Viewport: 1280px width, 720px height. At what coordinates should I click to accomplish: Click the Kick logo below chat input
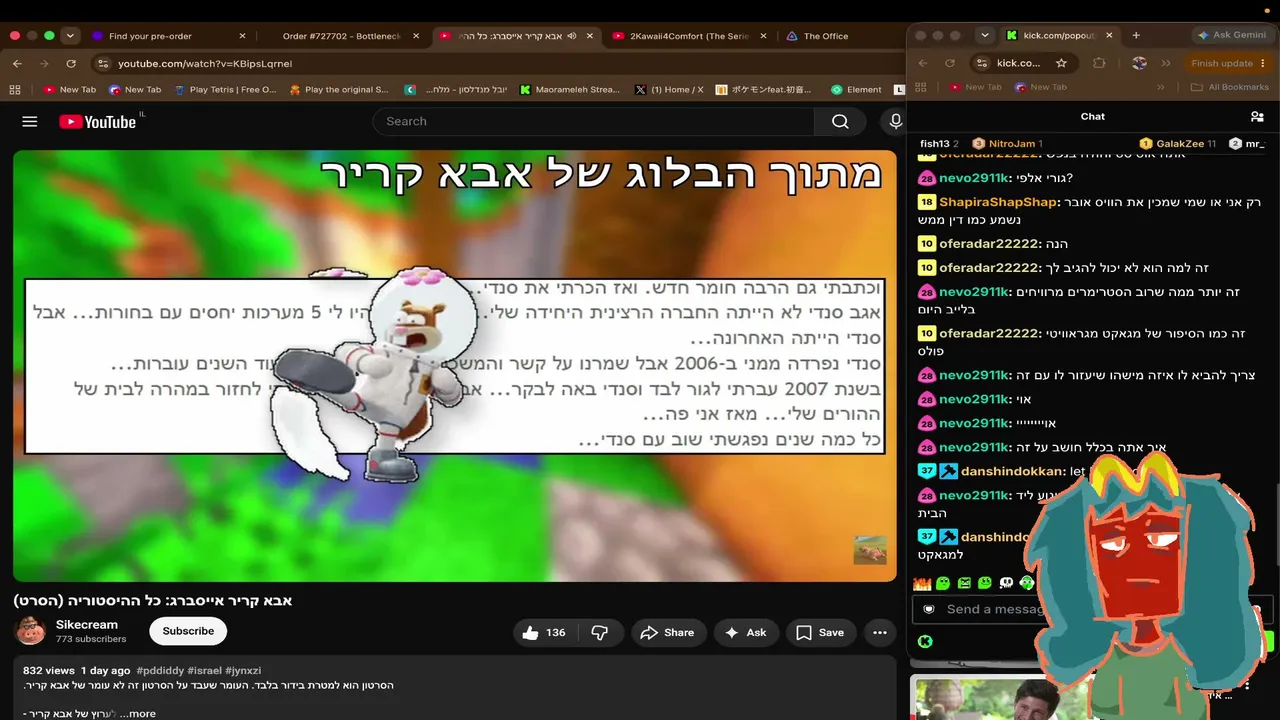(x=925, y=641)
